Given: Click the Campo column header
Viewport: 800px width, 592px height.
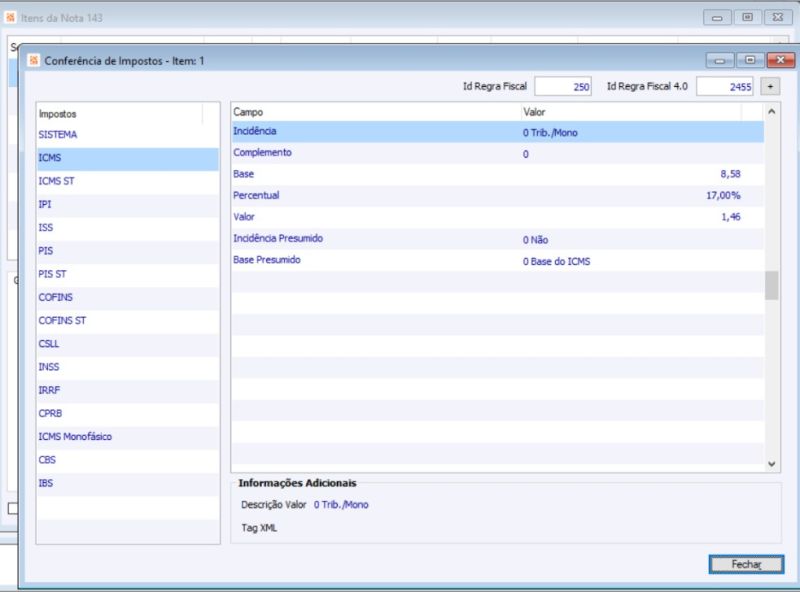Looking at the screenshot, I should click(376, 112).
